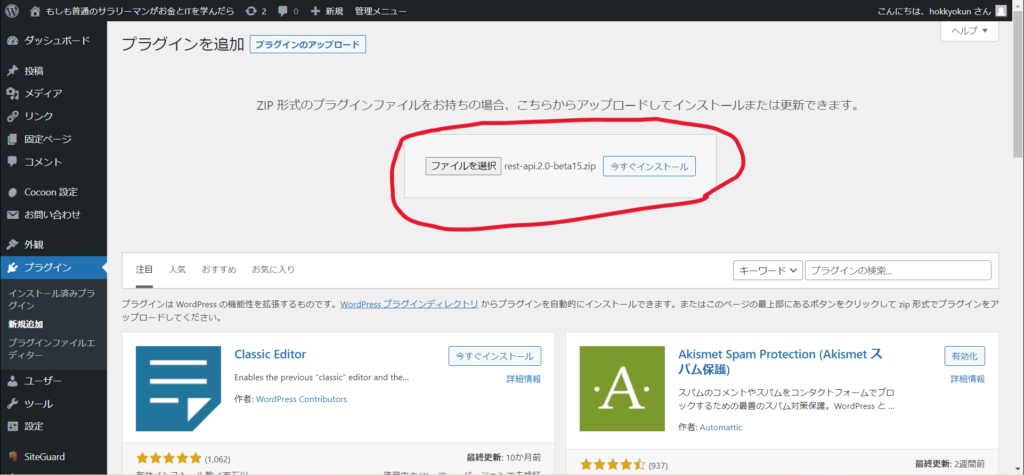Viewport: 1024px width, 475px height.
Task: Click the selected file name rest-api.2.0-beta15.zip
Action: click(550, 167)
